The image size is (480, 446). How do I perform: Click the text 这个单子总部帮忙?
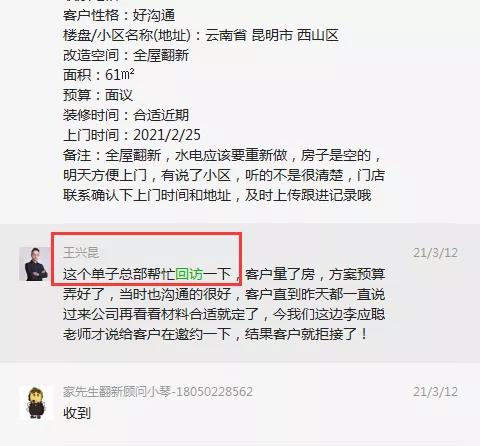[119, 274]
